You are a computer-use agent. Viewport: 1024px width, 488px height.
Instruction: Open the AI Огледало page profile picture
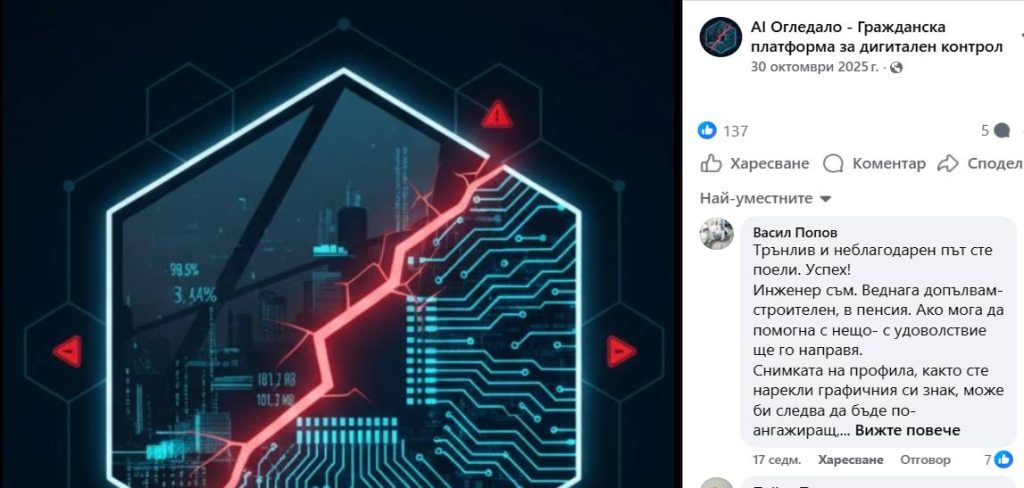720,37
